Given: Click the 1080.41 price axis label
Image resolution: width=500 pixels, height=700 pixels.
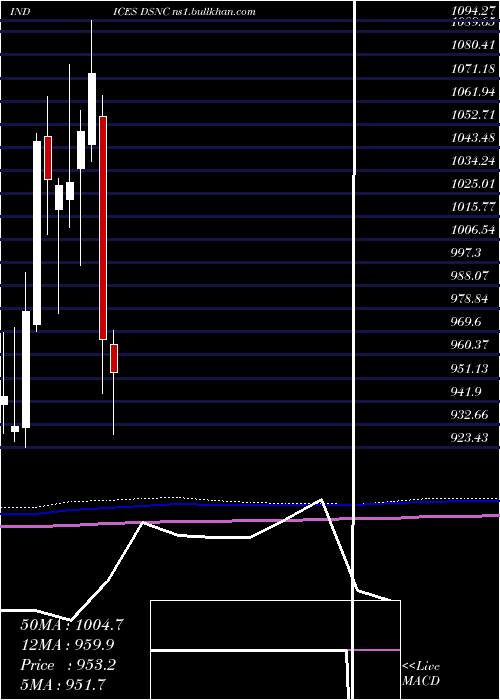Looking at the screenshot, I should pos(472,45).
